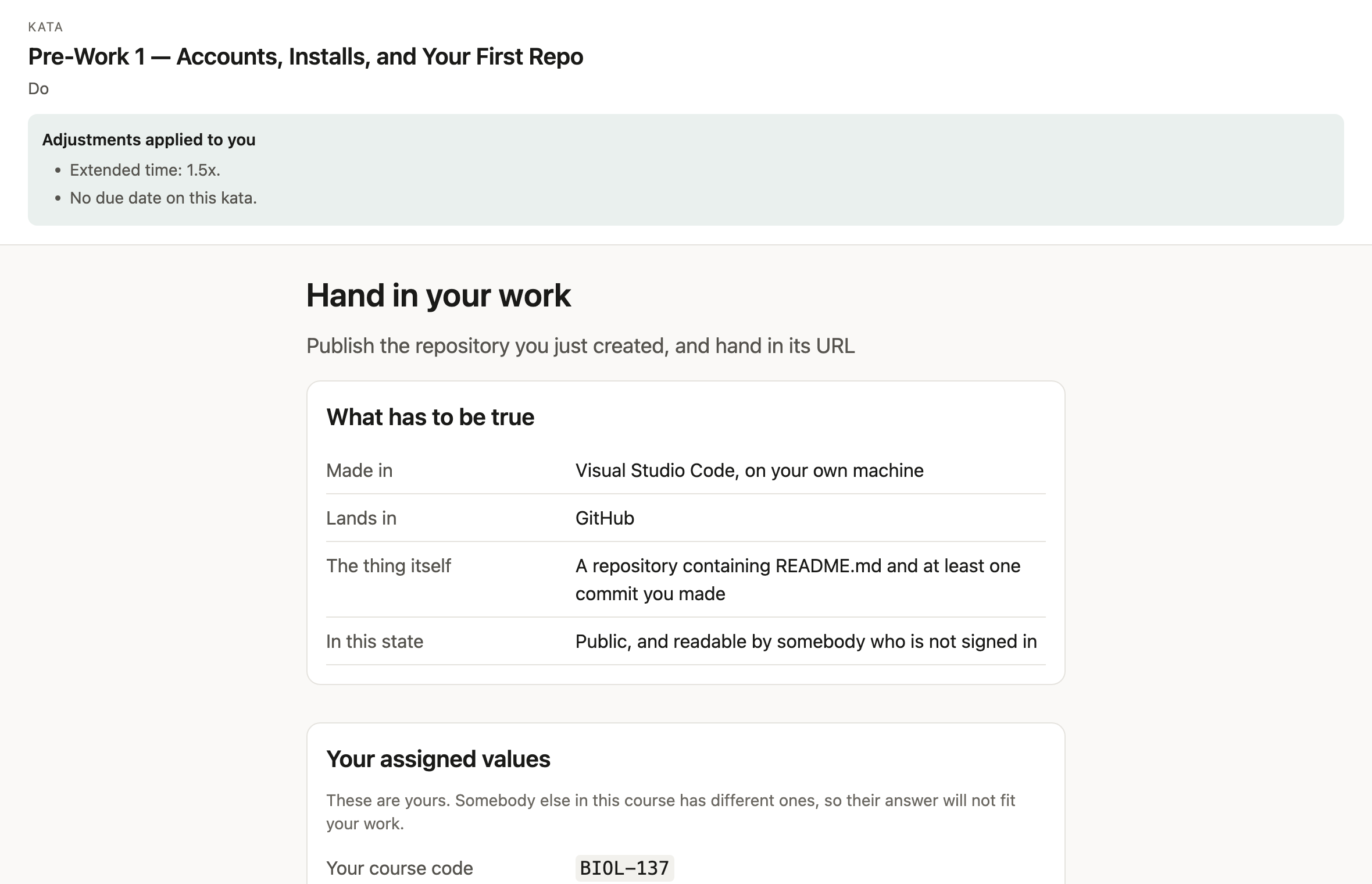
Task: Click the "Do" subtitle under the title
Action: pos(38,88)
